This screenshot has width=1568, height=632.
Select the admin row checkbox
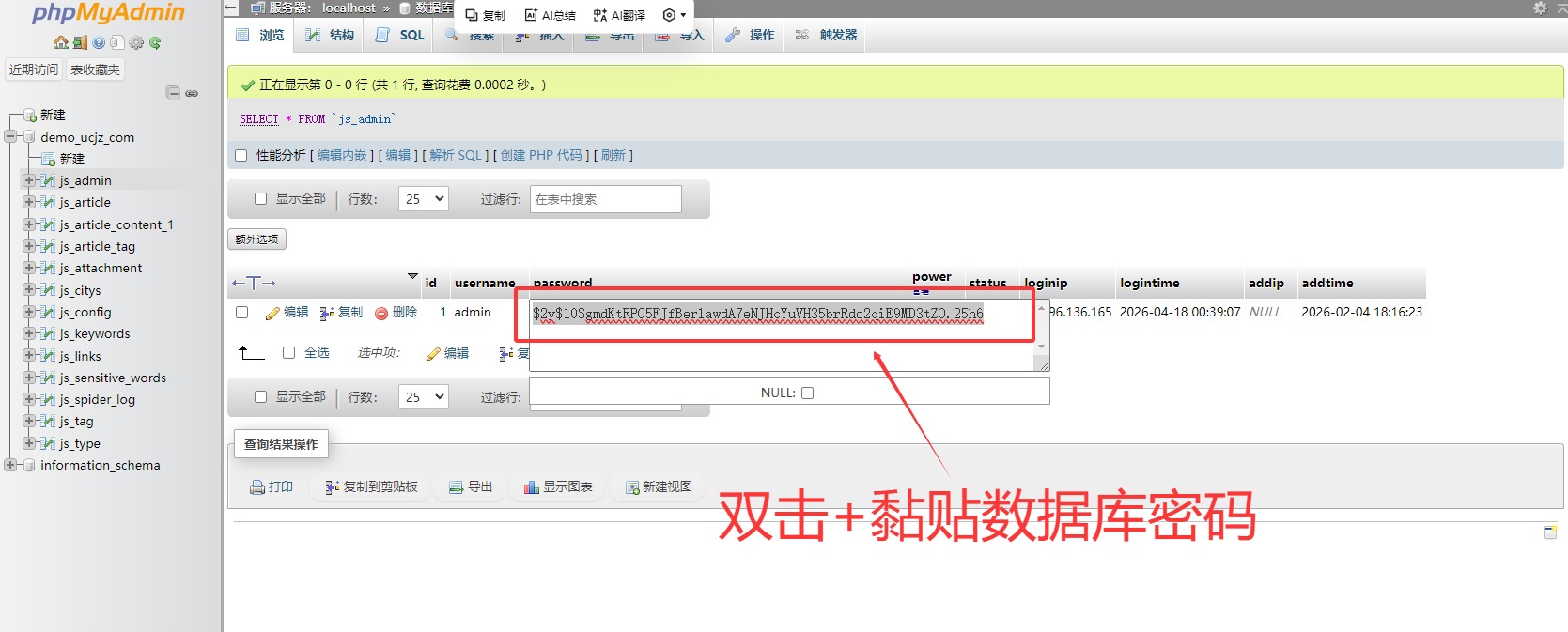pos(242,313)
